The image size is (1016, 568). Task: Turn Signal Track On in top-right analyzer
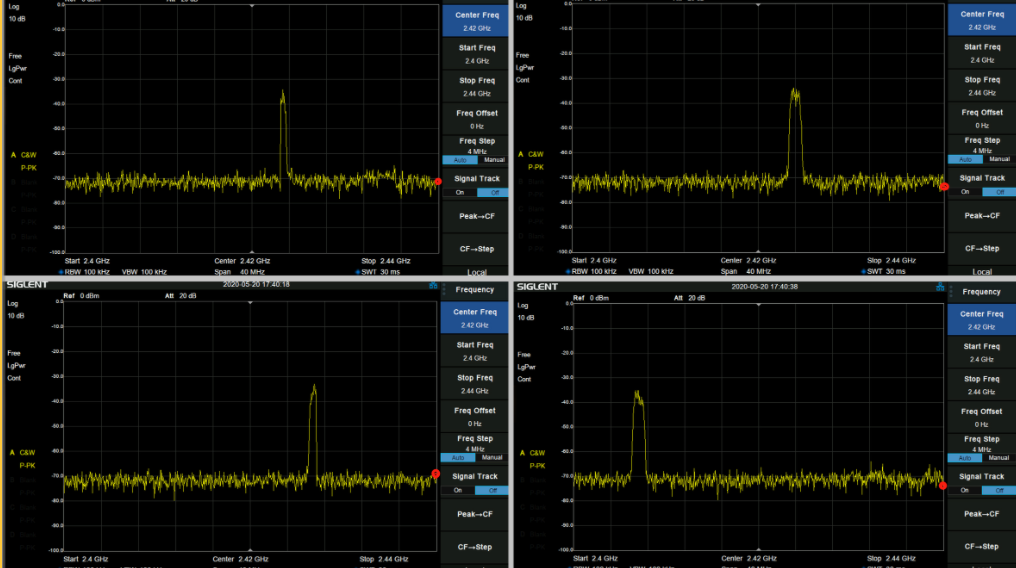click(965, 192)
